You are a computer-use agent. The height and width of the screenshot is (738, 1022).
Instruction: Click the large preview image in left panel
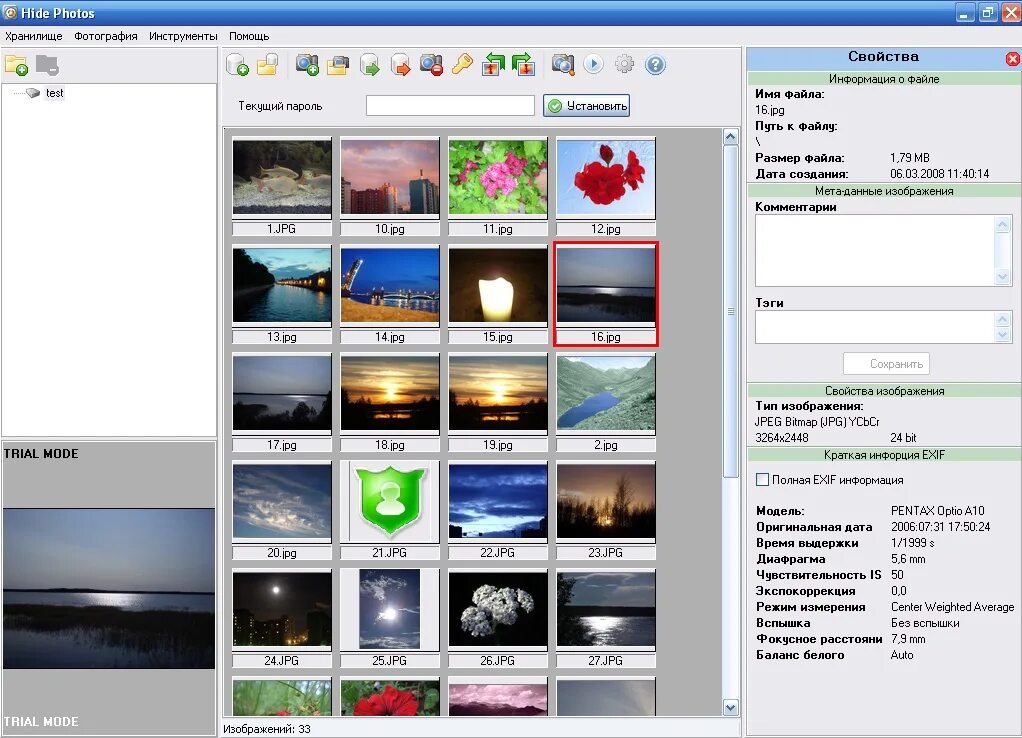click(x=109, y=589)
